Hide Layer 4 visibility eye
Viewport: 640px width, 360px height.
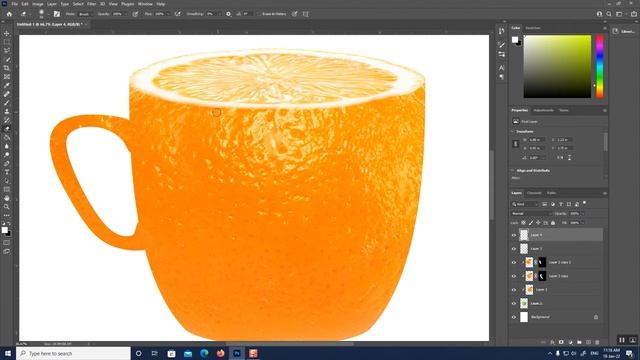(514, 235)
